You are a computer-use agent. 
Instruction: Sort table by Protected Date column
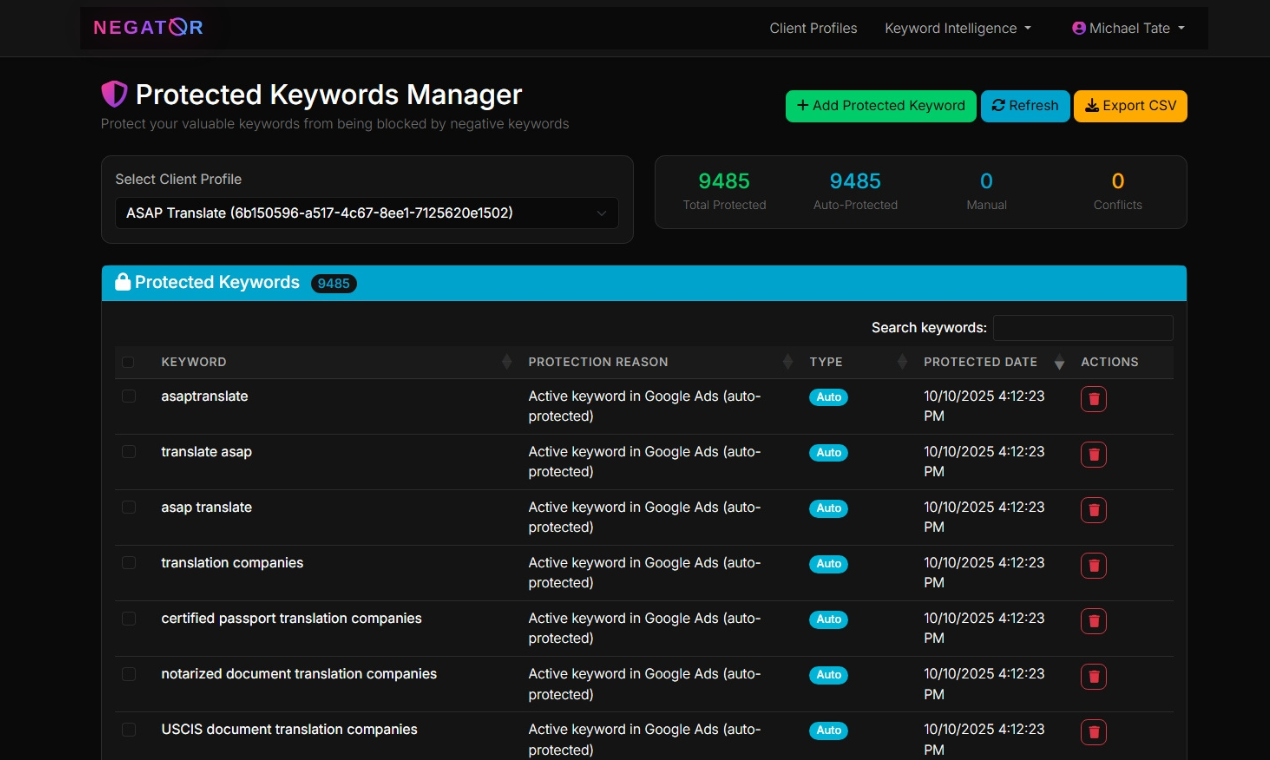pos(980,362)
